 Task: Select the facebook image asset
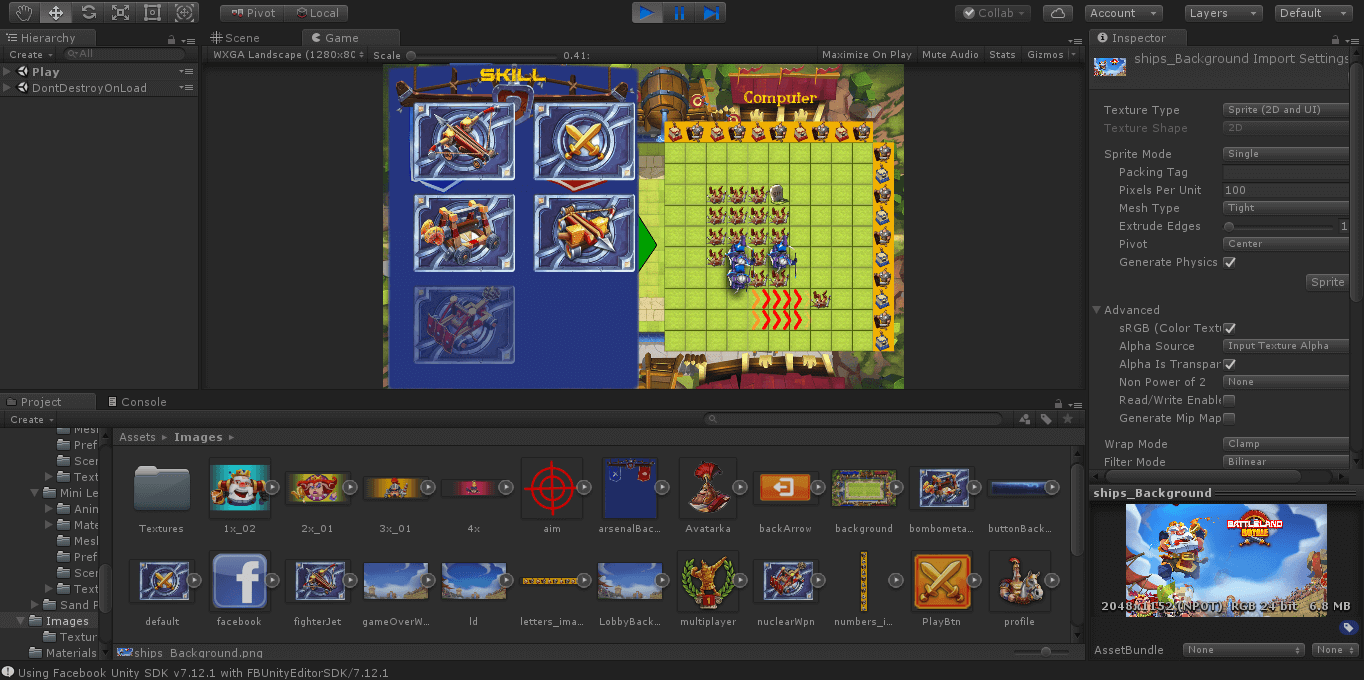239,580
